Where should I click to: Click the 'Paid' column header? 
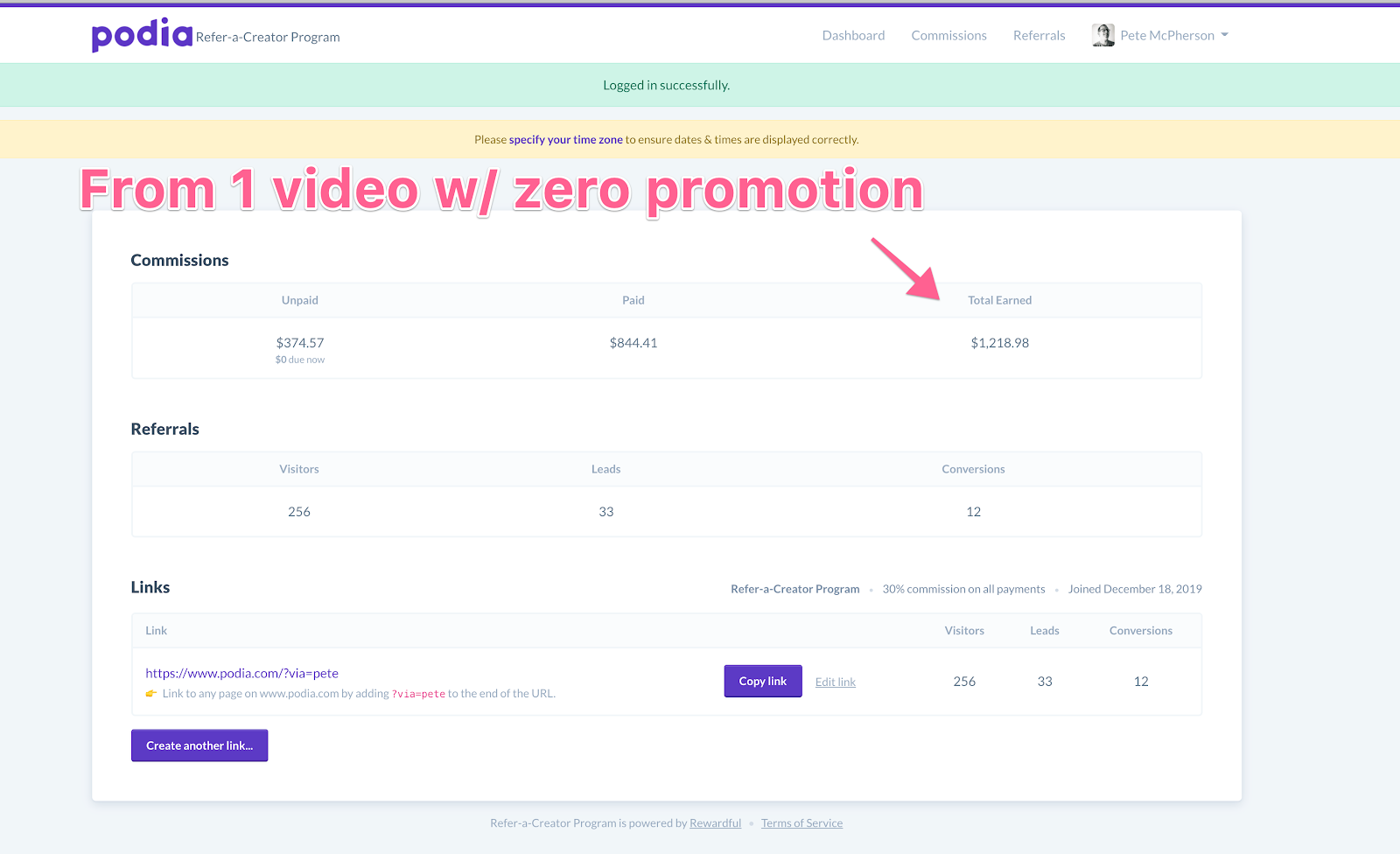633,300
